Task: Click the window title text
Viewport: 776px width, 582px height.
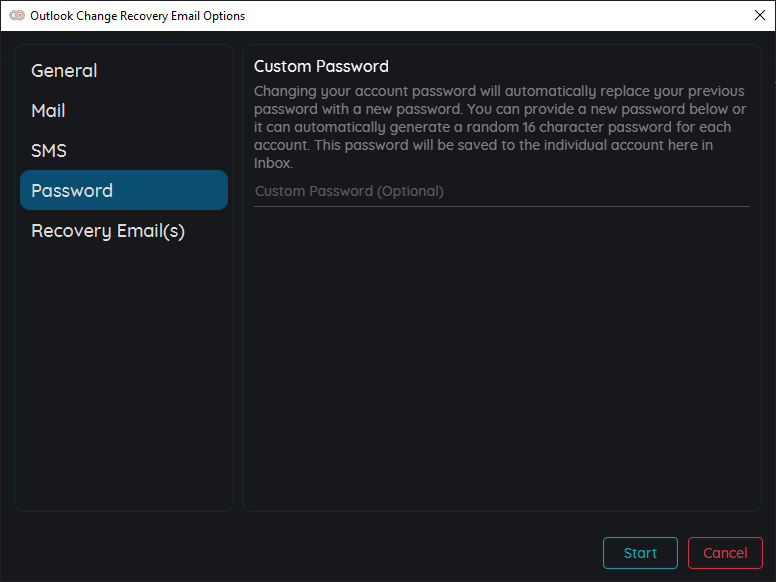Action: pyautogui.click(x=138, y=16)
